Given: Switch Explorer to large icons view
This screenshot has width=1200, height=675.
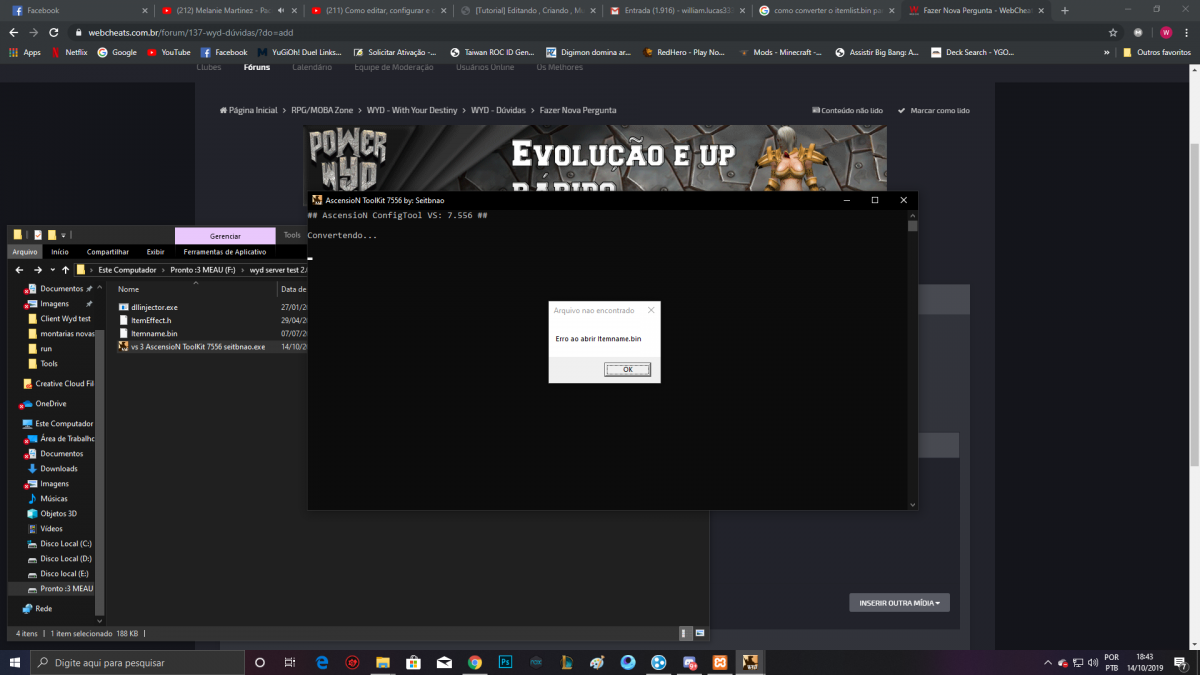Looking at the screenshot, I should 698,633.
